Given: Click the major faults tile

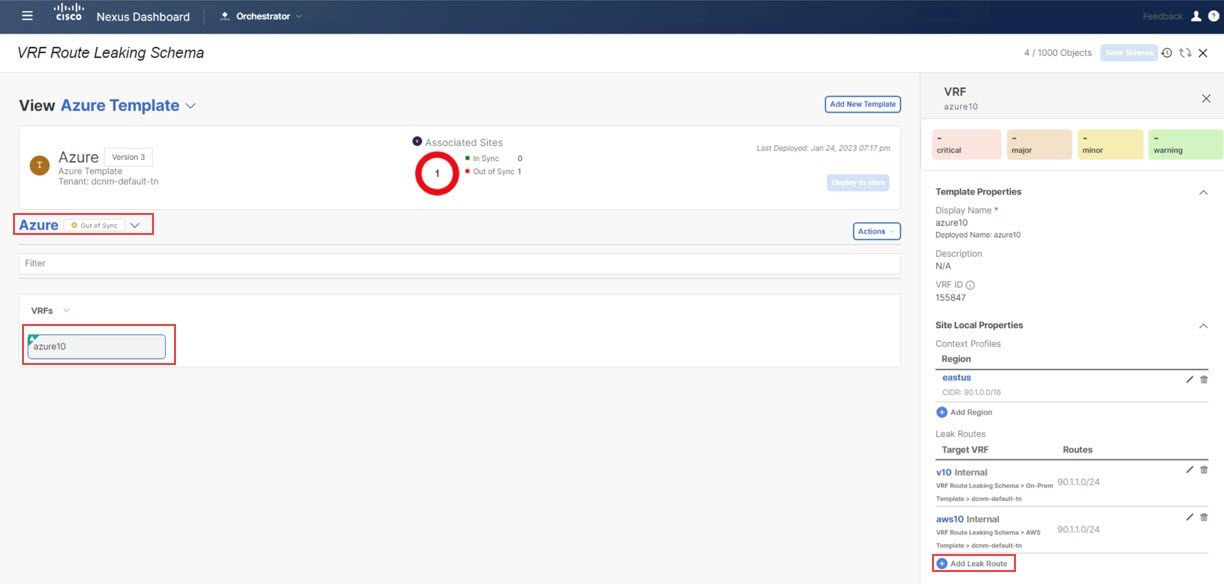Looking at the screenshot, I should click(1041, 144).
